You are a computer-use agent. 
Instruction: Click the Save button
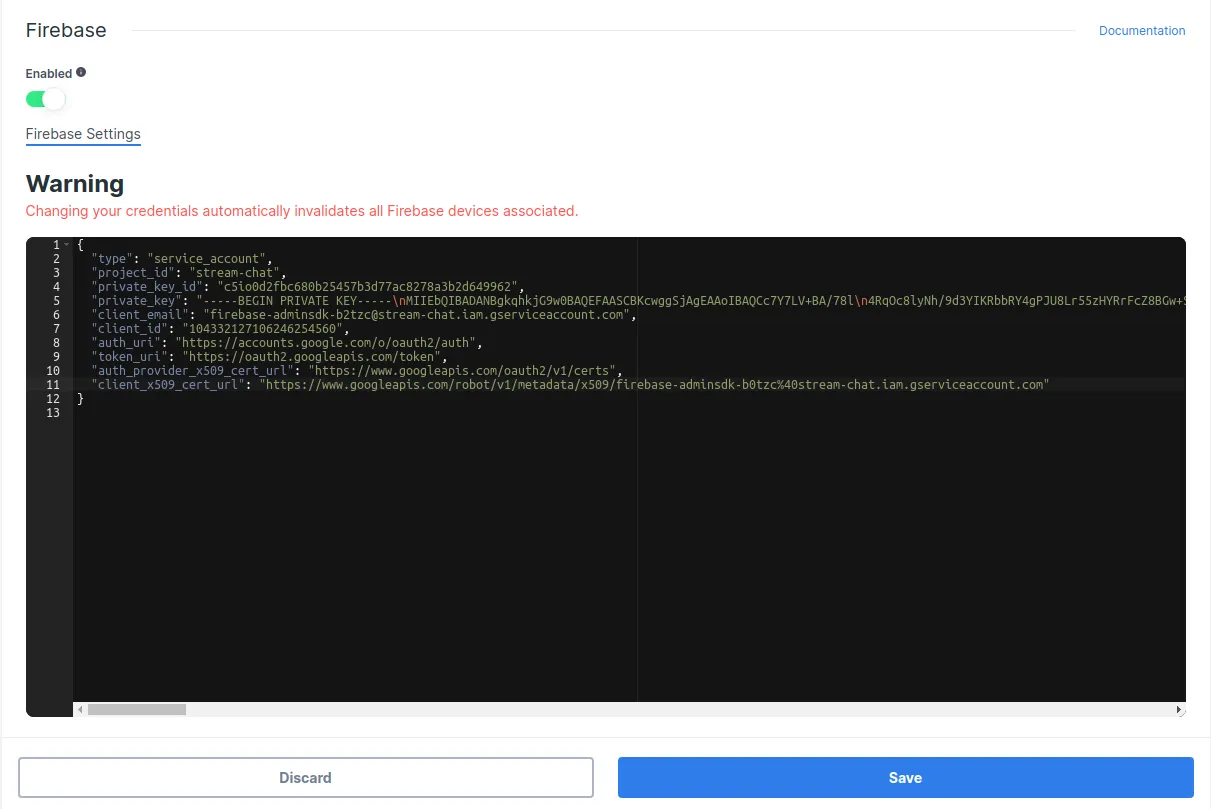(x=904, y=777)
